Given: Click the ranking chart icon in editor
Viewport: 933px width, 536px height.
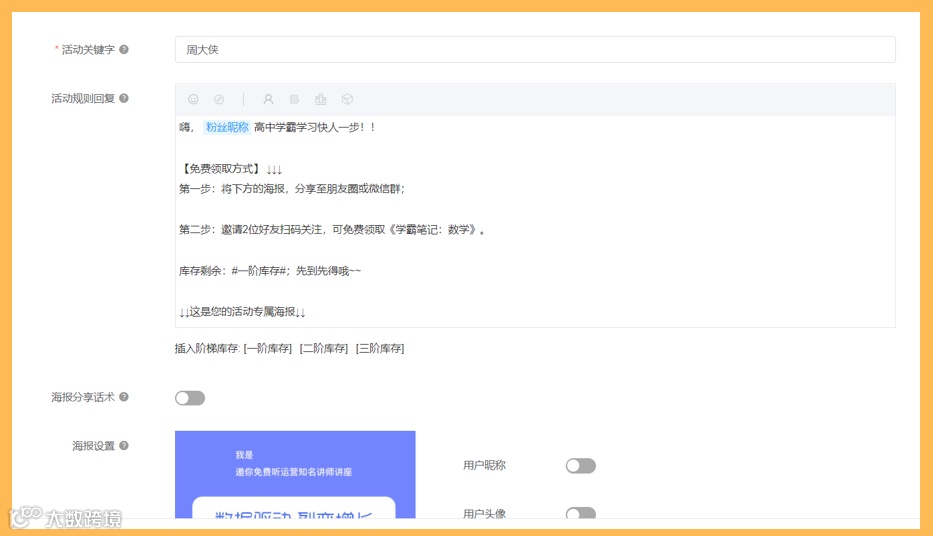Looking at the screenshot, I should click(x=321, y=99).
